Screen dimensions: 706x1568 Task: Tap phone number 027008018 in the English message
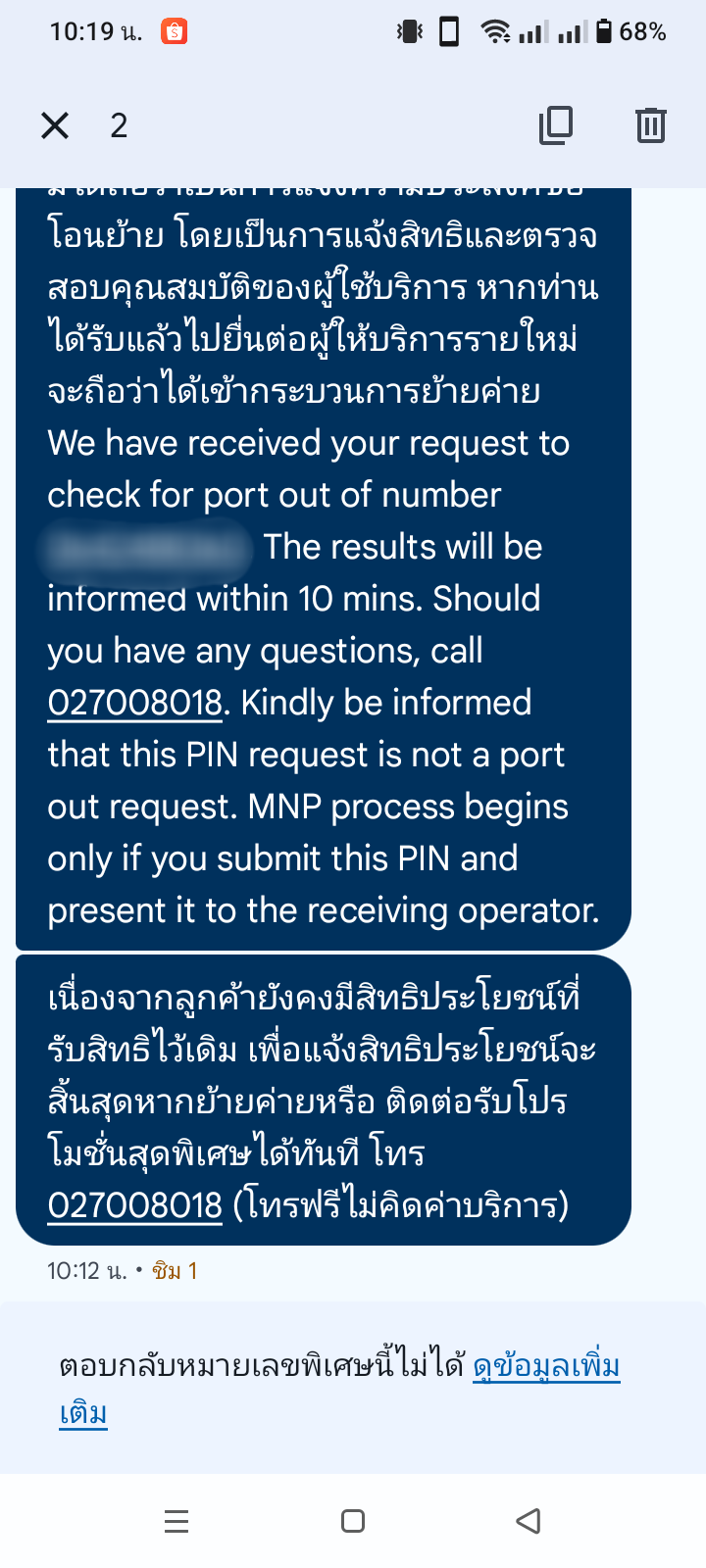coord(135,704)
